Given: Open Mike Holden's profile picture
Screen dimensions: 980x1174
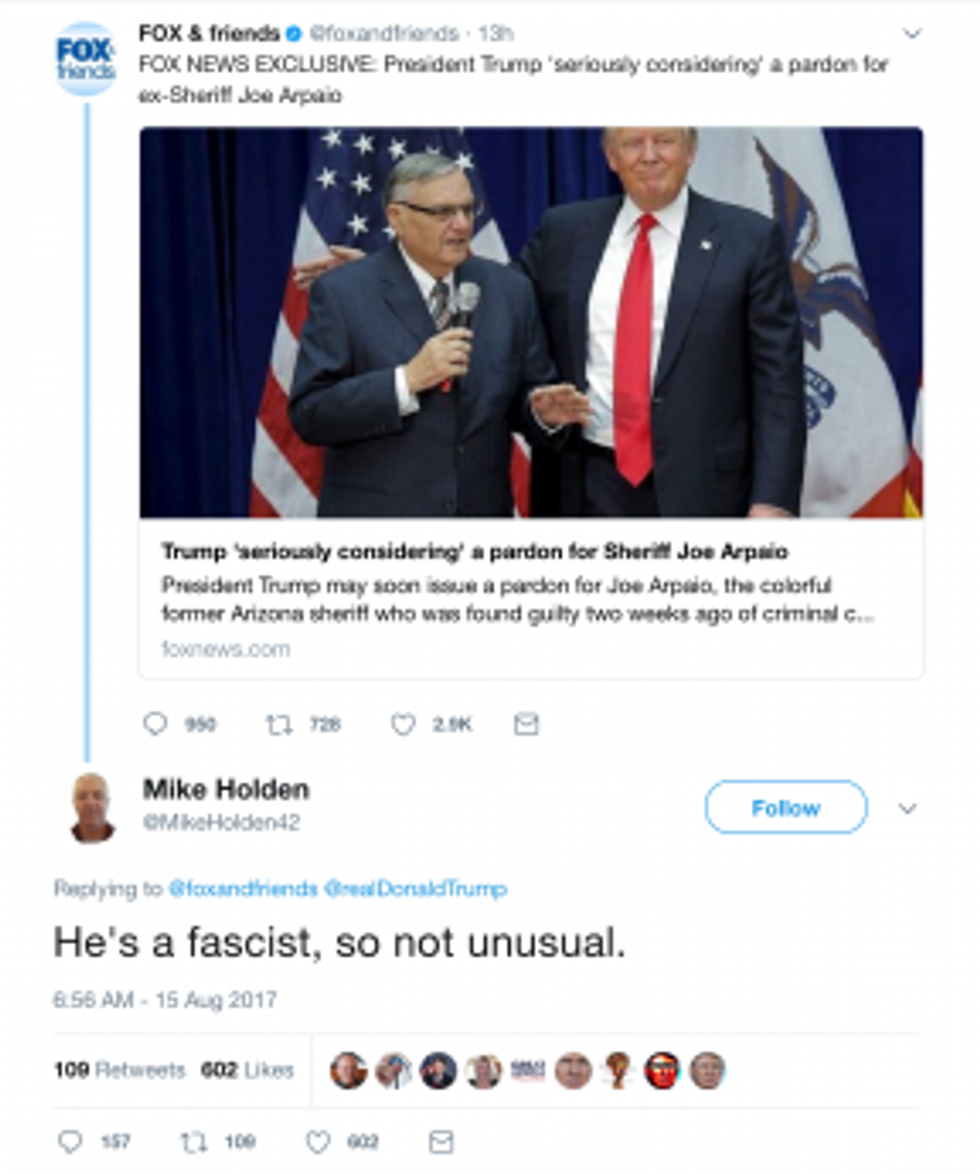Looking at the screenshot, I should click(92, 806).
